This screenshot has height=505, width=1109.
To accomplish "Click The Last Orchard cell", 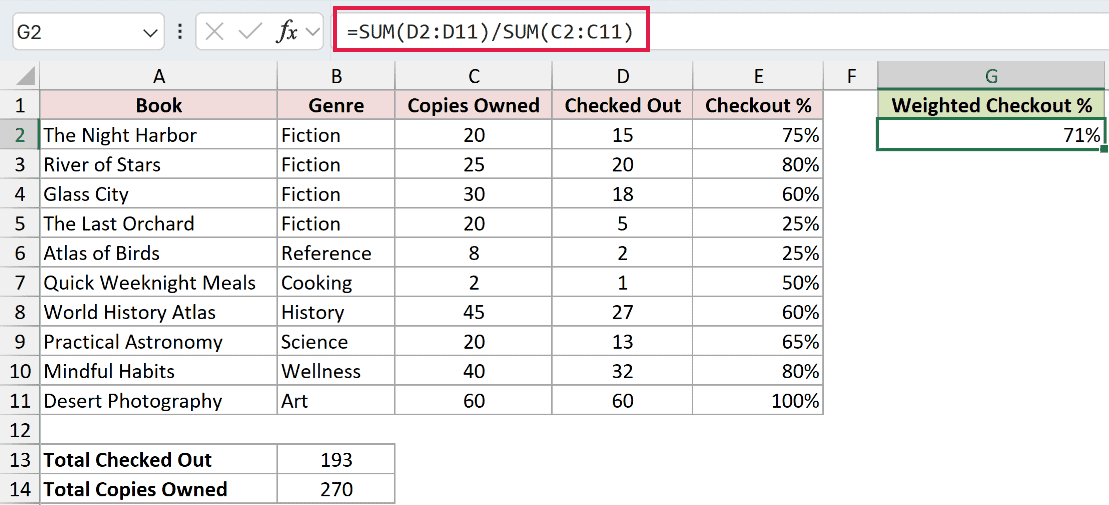I will (x=158, y=224).
